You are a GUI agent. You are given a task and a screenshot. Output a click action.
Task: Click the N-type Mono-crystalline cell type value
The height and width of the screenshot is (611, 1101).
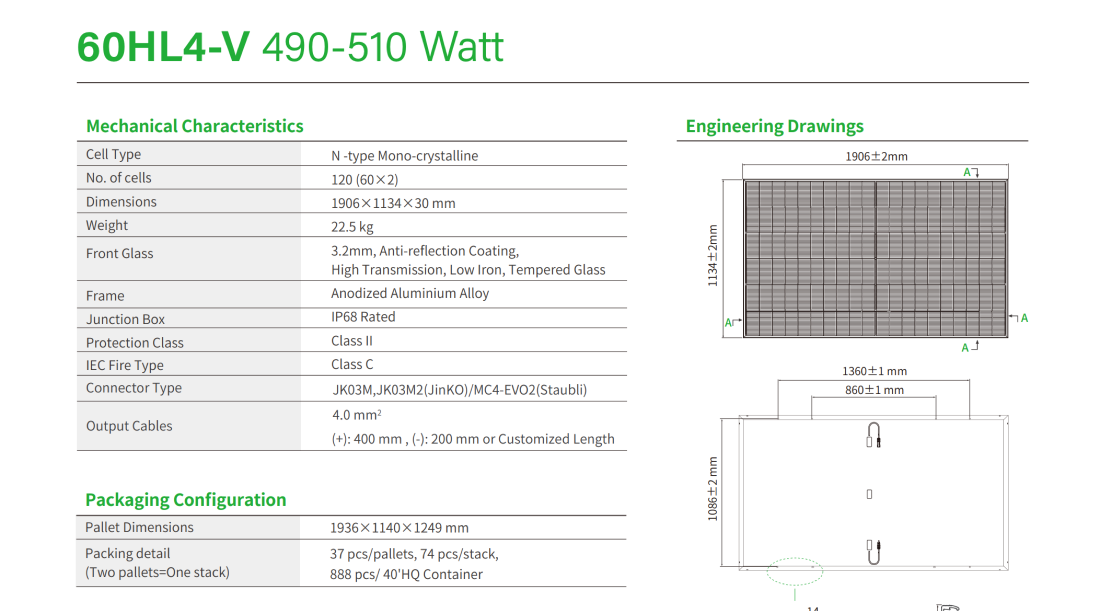click(405, 156)
